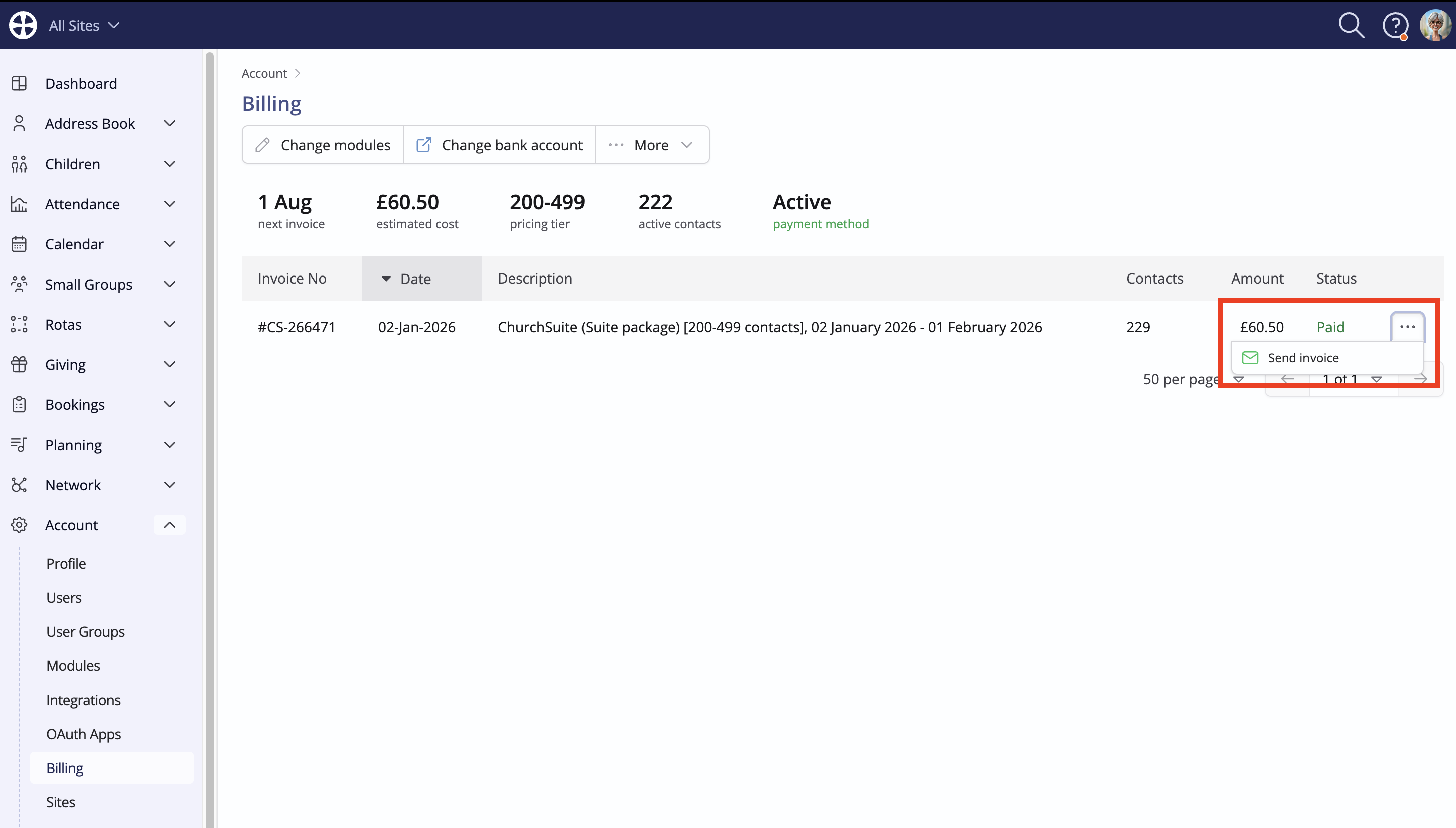Open the User Groups page
This screenshot has height=828, width=1456.
coord(85,631)
